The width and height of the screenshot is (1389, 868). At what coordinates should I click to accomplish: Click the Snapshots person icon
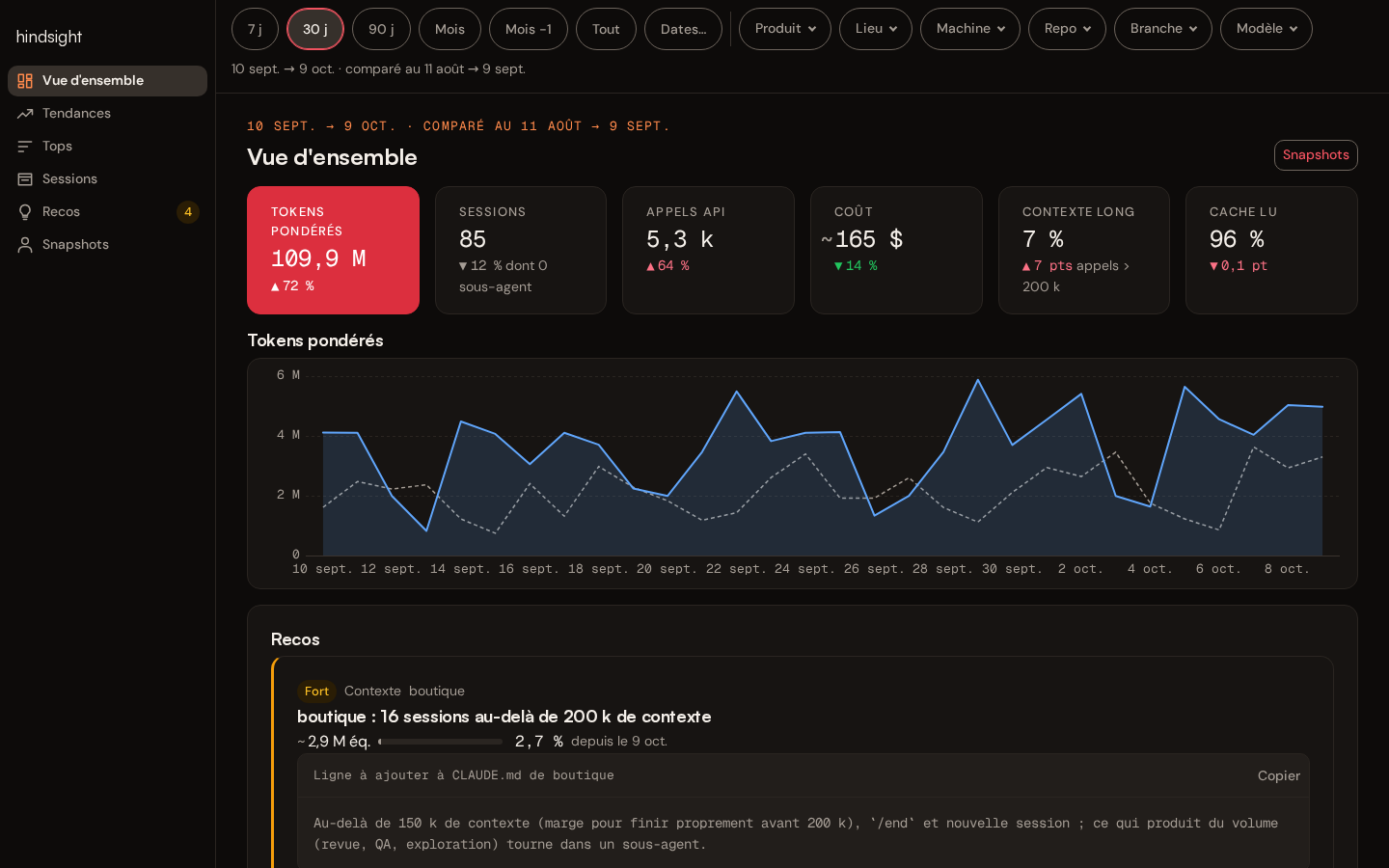click(x=25, y=245)
